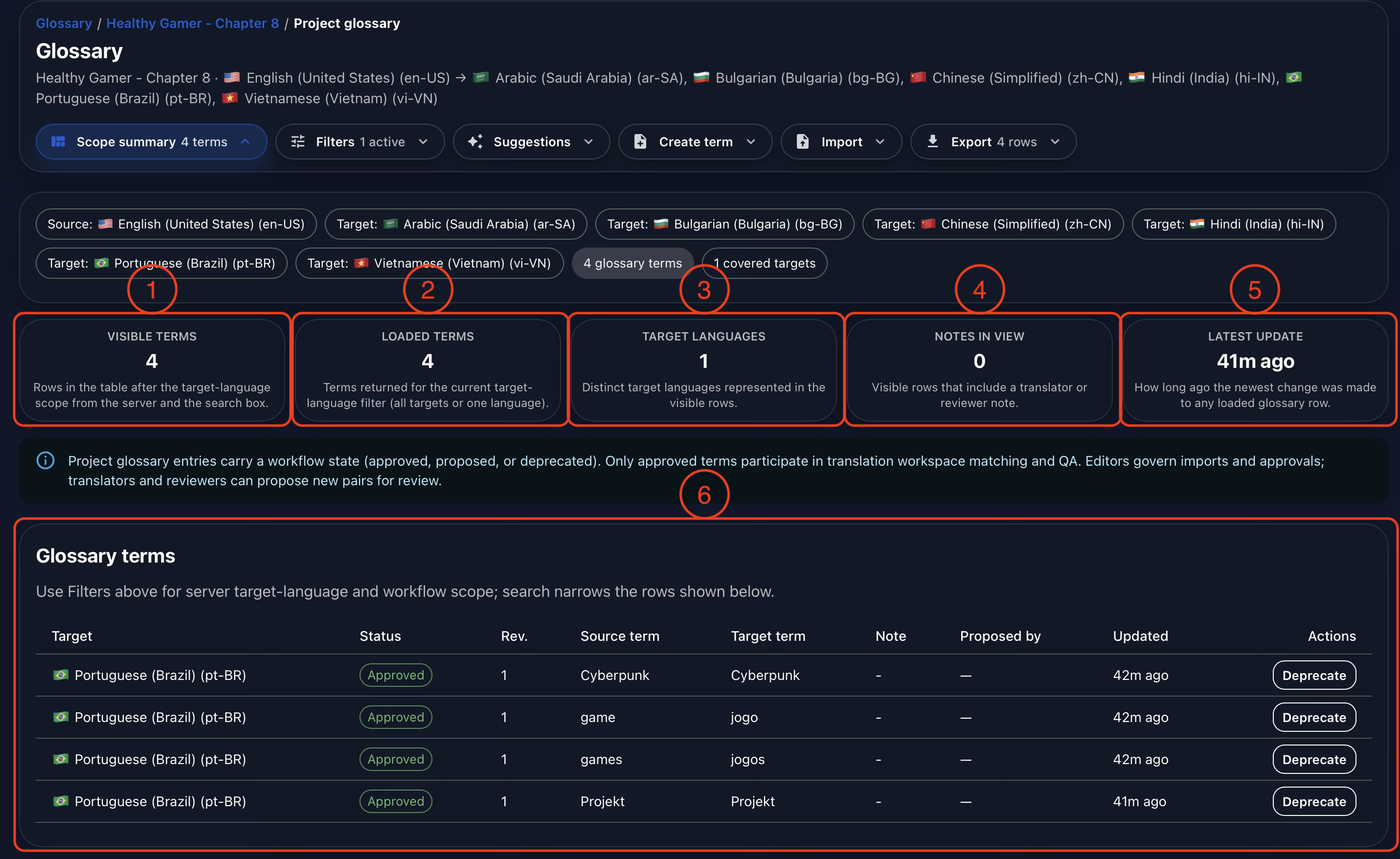Deprecate the Projekt term
Image resolution: width=1400 pixels, height=859 pixels.
1314,801
